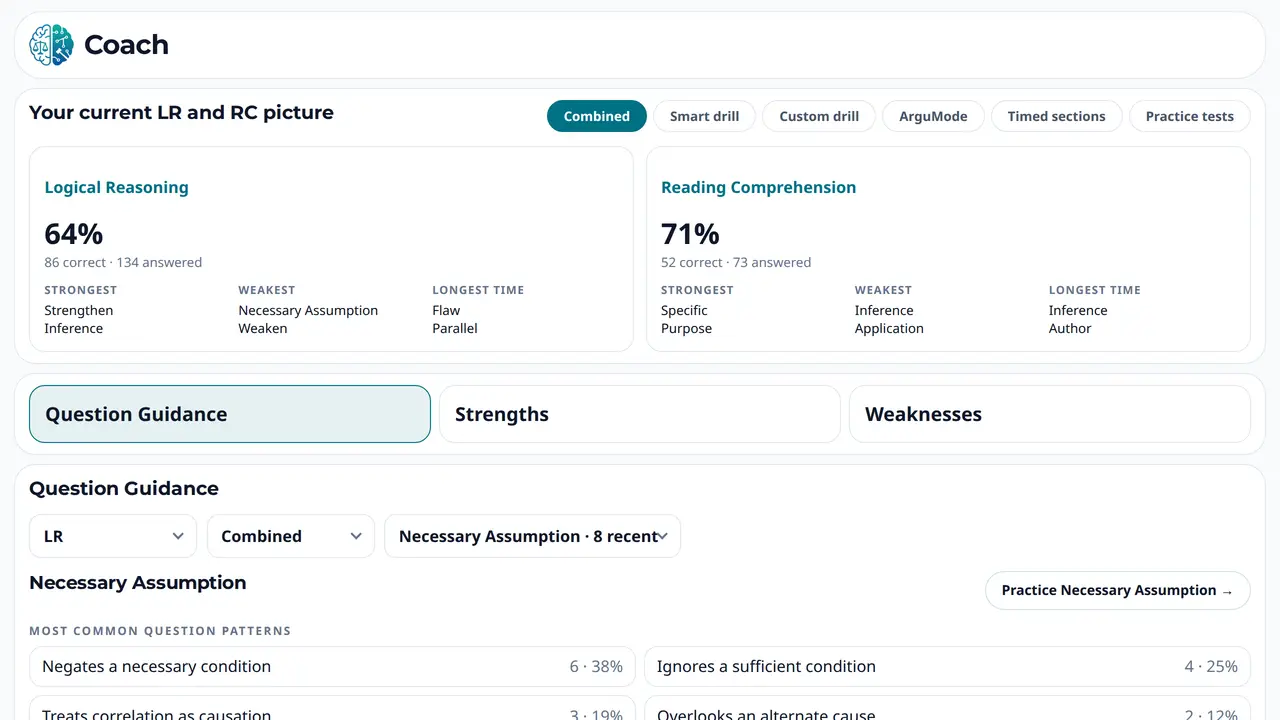Choose Custom drill mode
Viewport: 1280px width, 720px height.
tap(819, 116)
